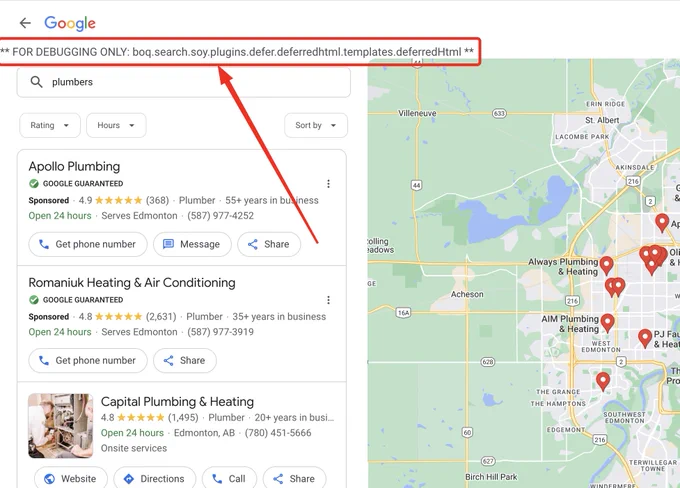Expand the Sort by dropdown

[316, 125]
